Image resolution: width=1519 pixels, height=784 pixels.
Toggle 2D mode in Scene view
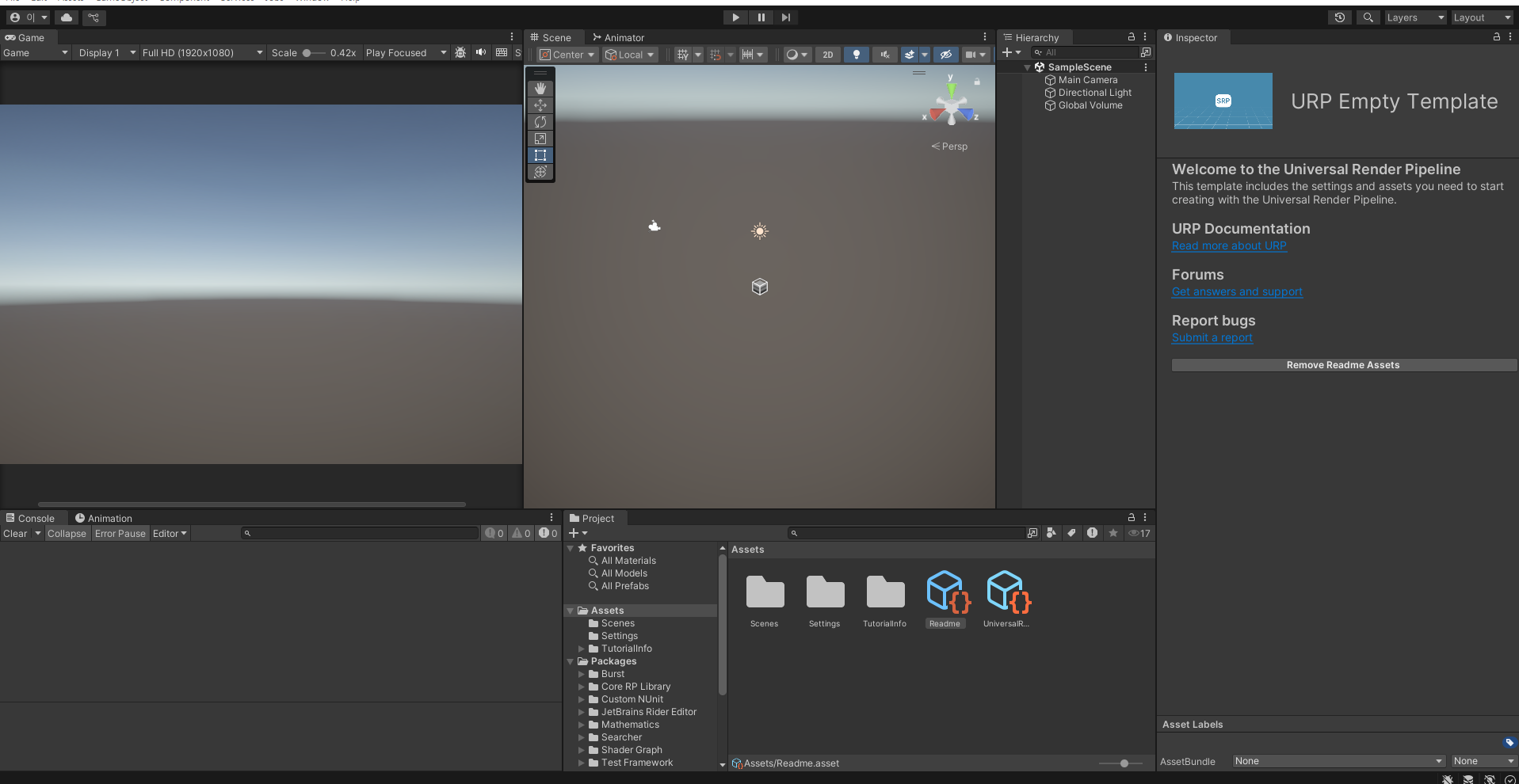pyautogui.click(x=828, y=55)
